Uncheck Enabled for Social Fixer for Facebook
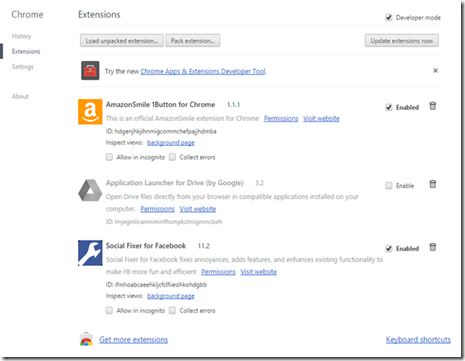Viewport: 465px width, 361px height. pos(389,248)
